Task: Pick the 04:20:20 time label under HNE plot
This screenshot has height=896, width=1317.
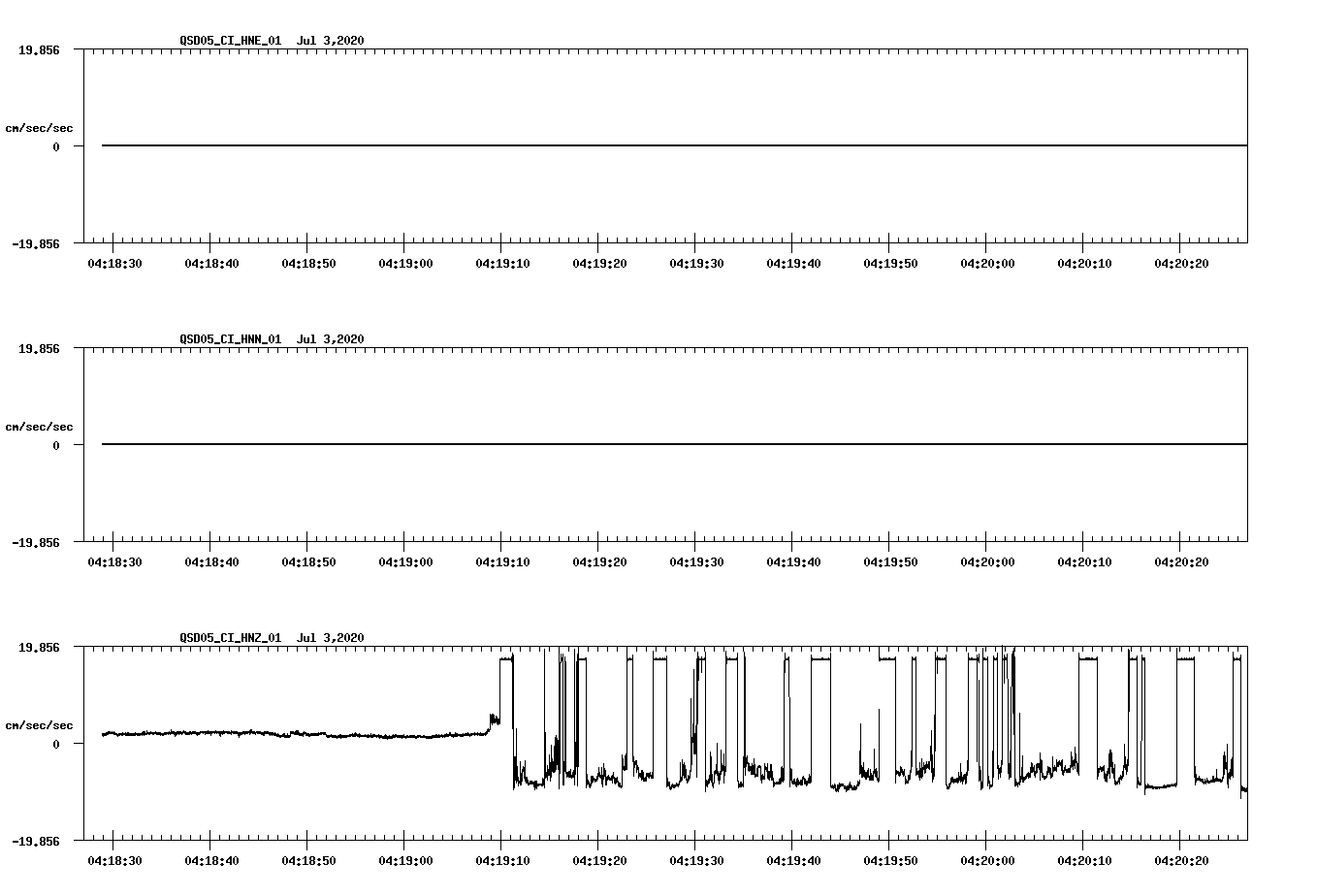Action: [1181, 264]
